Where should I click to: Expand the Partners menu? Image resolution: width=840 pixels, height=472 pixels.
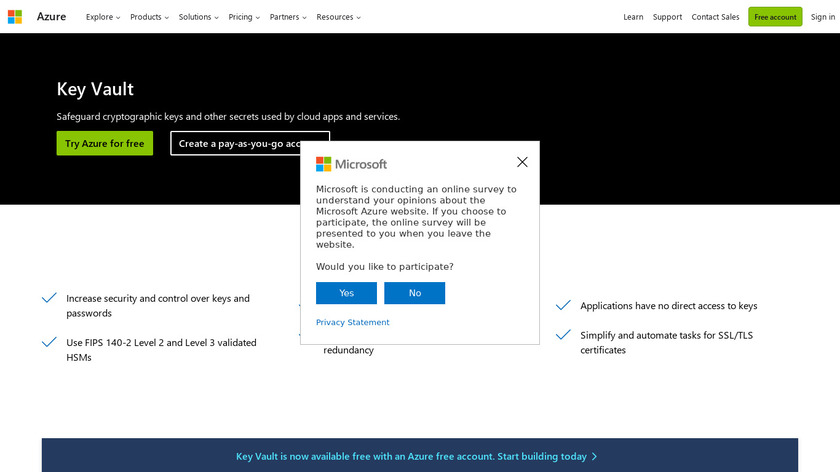pos(288,17)
